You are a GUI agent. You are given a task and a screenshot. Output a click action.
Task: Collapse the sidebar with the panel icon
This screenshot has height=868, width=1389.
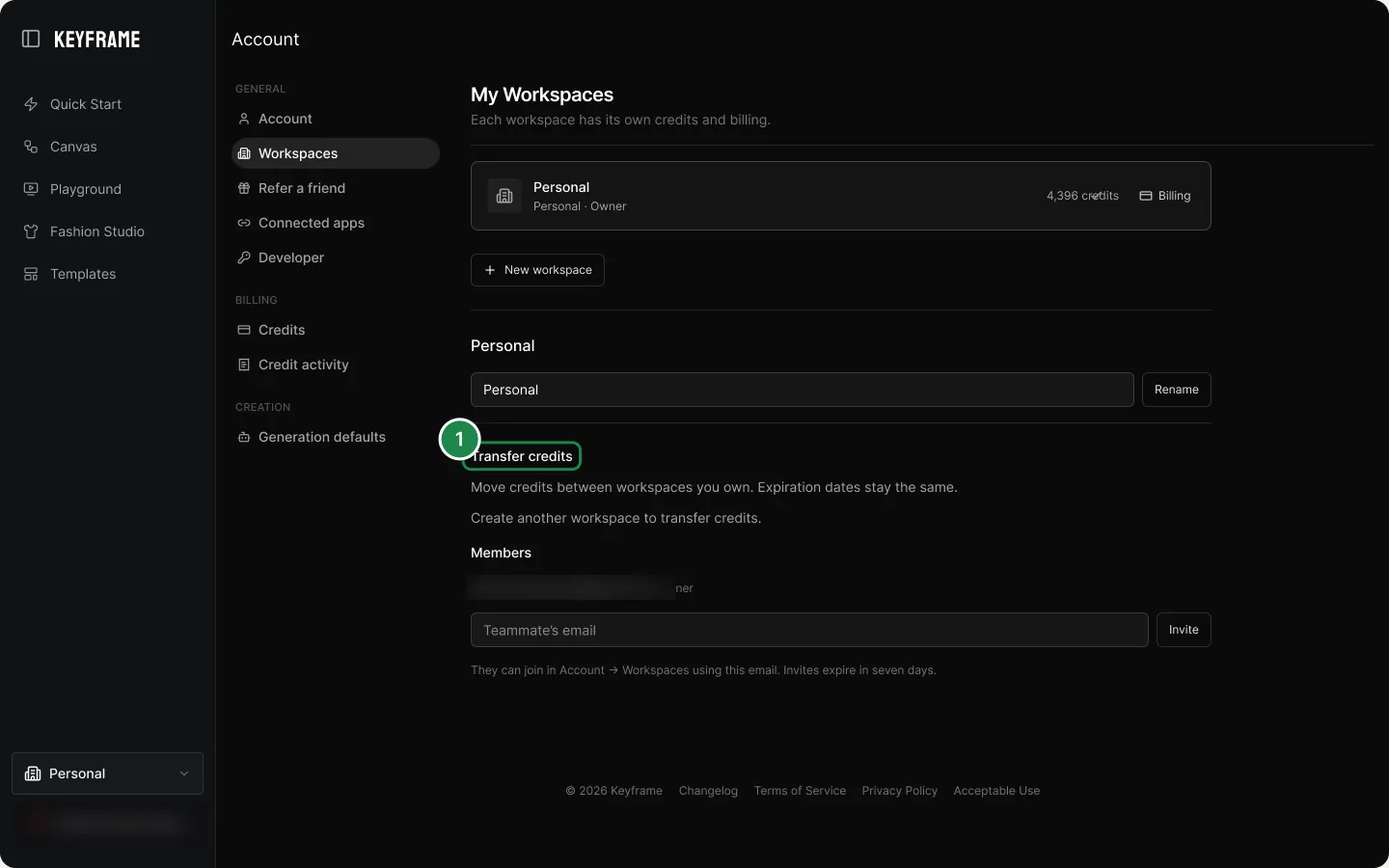click(x=31, y=39)
